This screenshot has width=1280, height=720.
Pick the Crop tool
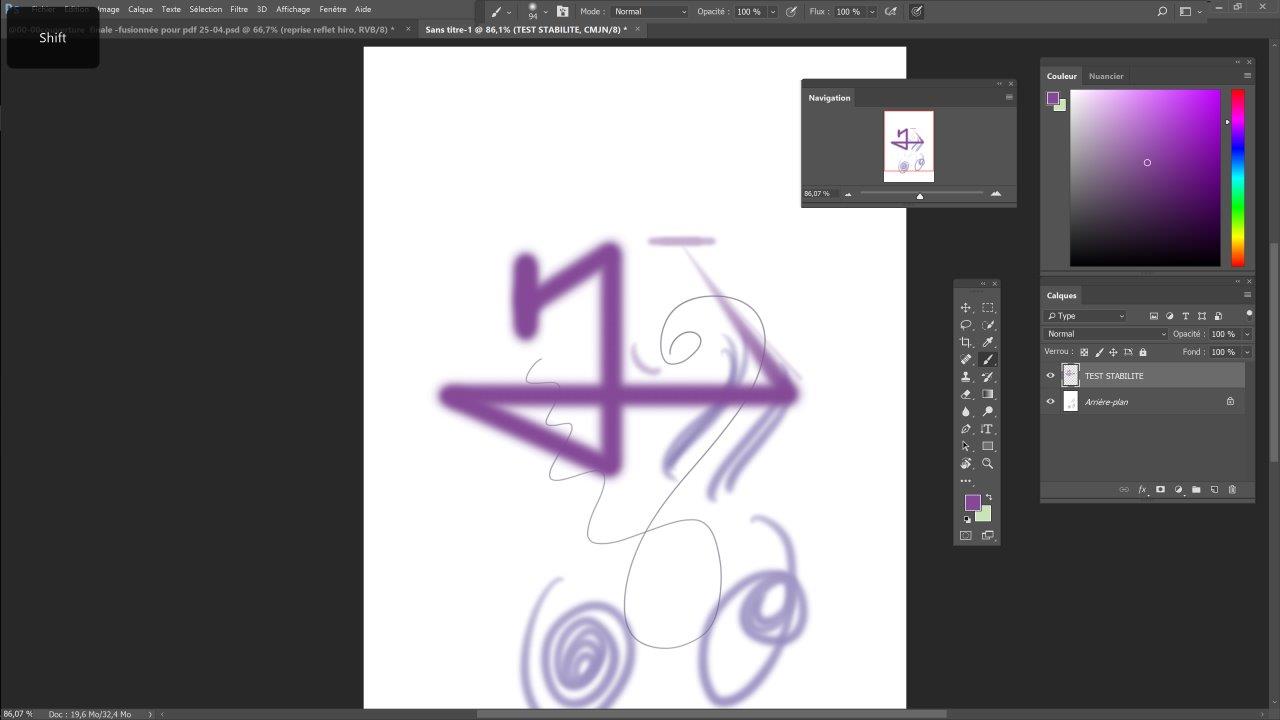click(966, 342)
